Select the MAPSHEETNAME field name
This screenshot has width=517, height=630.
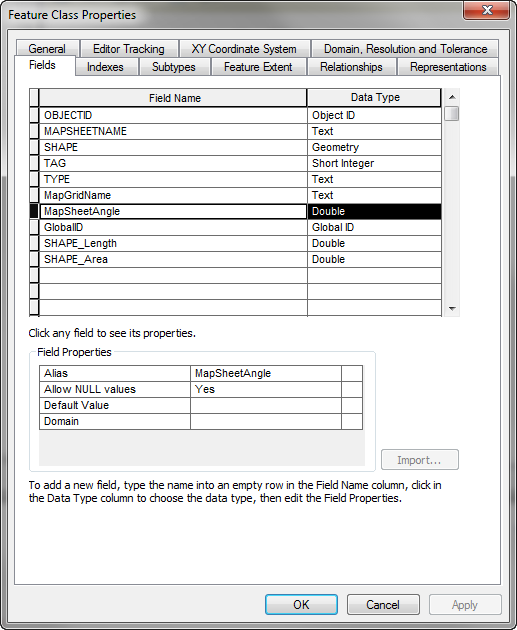pos(173,131)
